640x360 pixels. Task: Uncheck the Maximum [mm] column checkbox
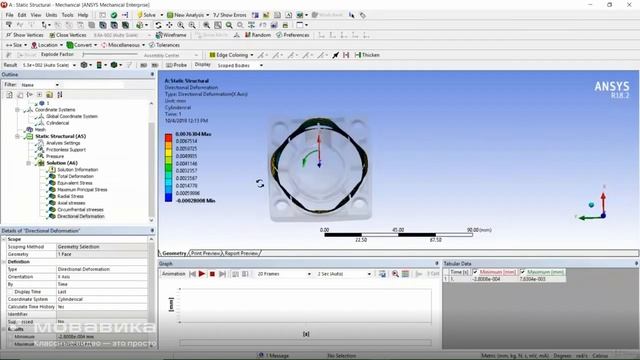click(522, 272)
